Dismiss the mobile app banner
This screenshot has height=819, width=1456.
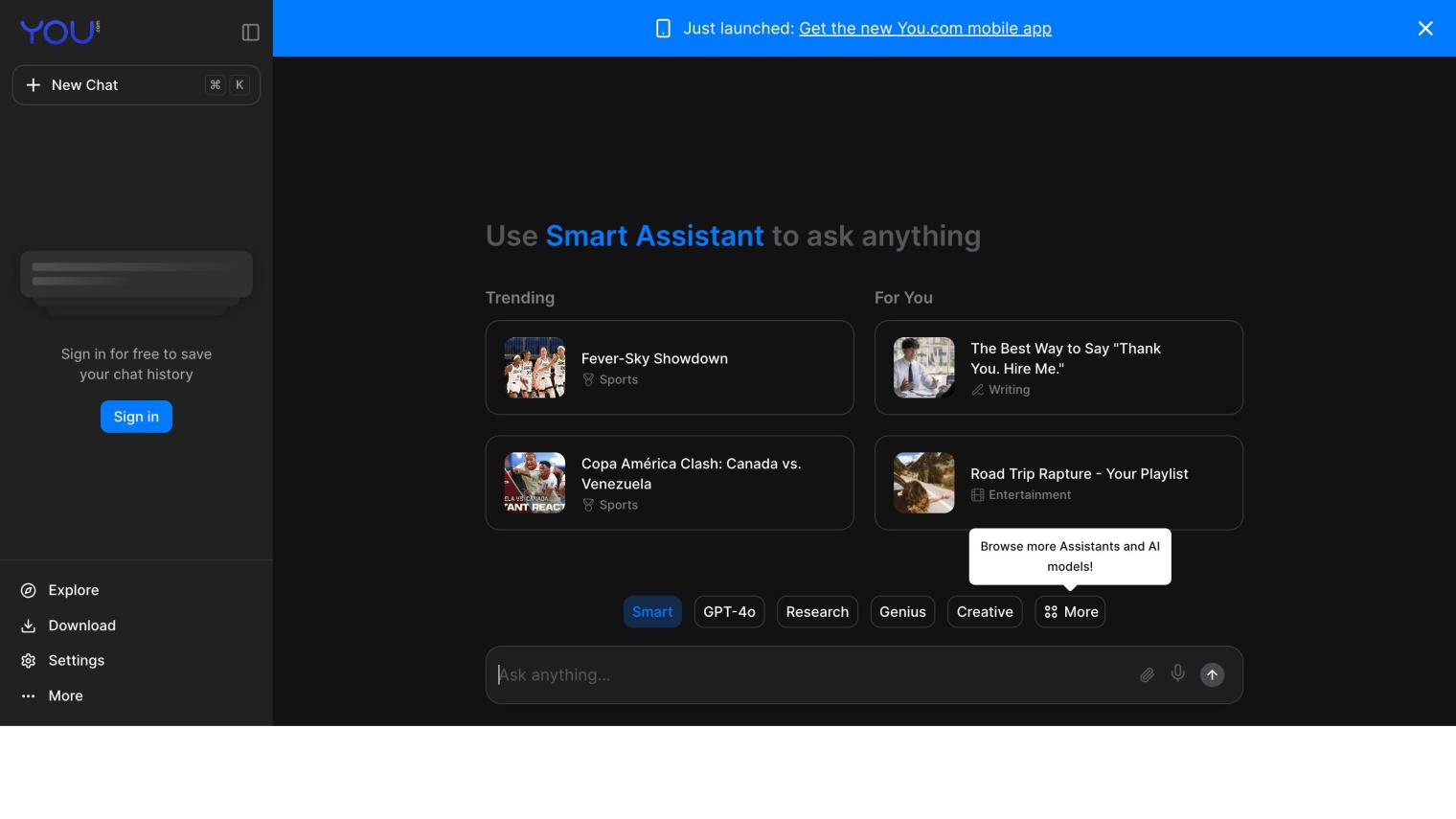tap(1425, 29)
